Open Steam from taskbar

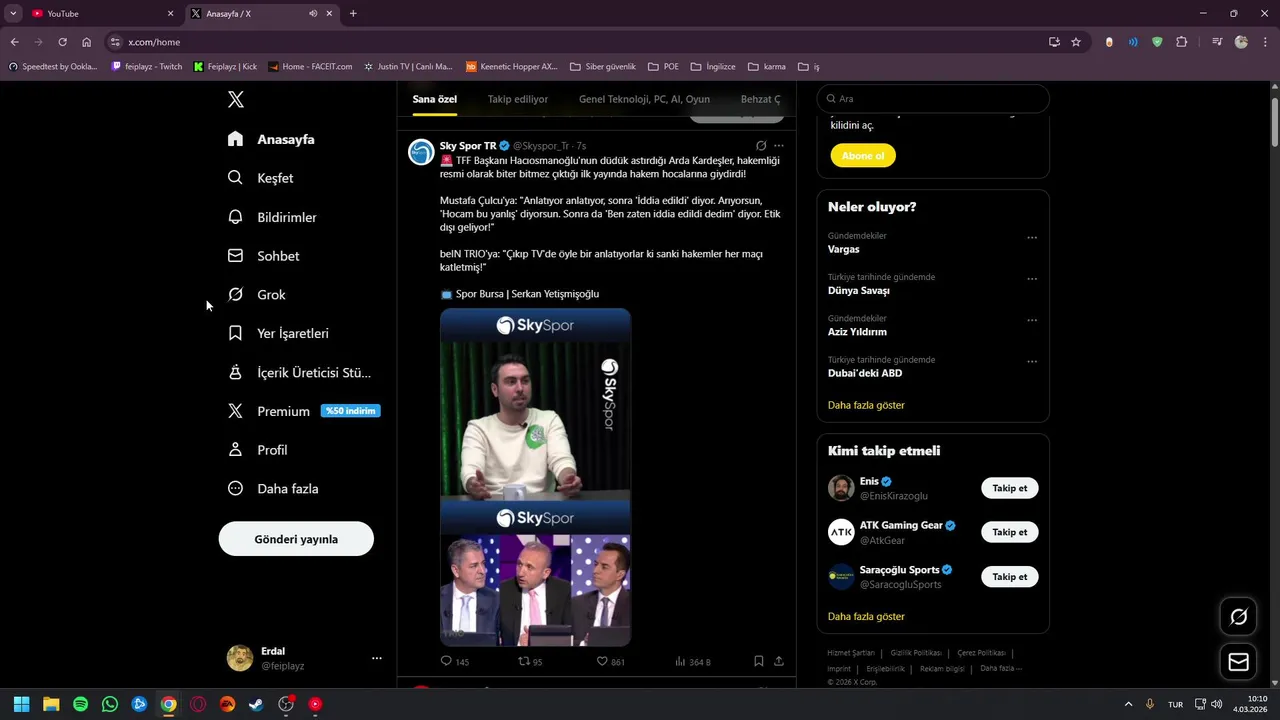(x=257, y=704)
